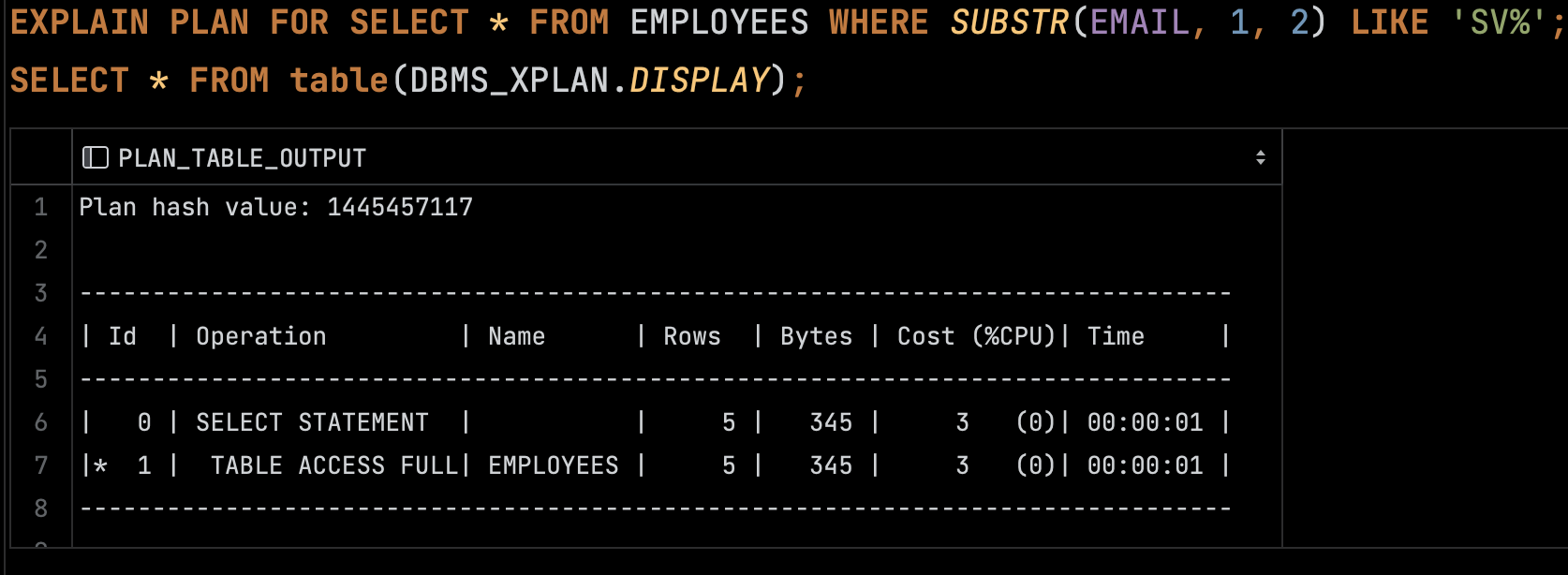Click the DISPLAY function name in the editor
This screenshot has height=575, width=1568.
pyautogui.click(x=699, y=81)
